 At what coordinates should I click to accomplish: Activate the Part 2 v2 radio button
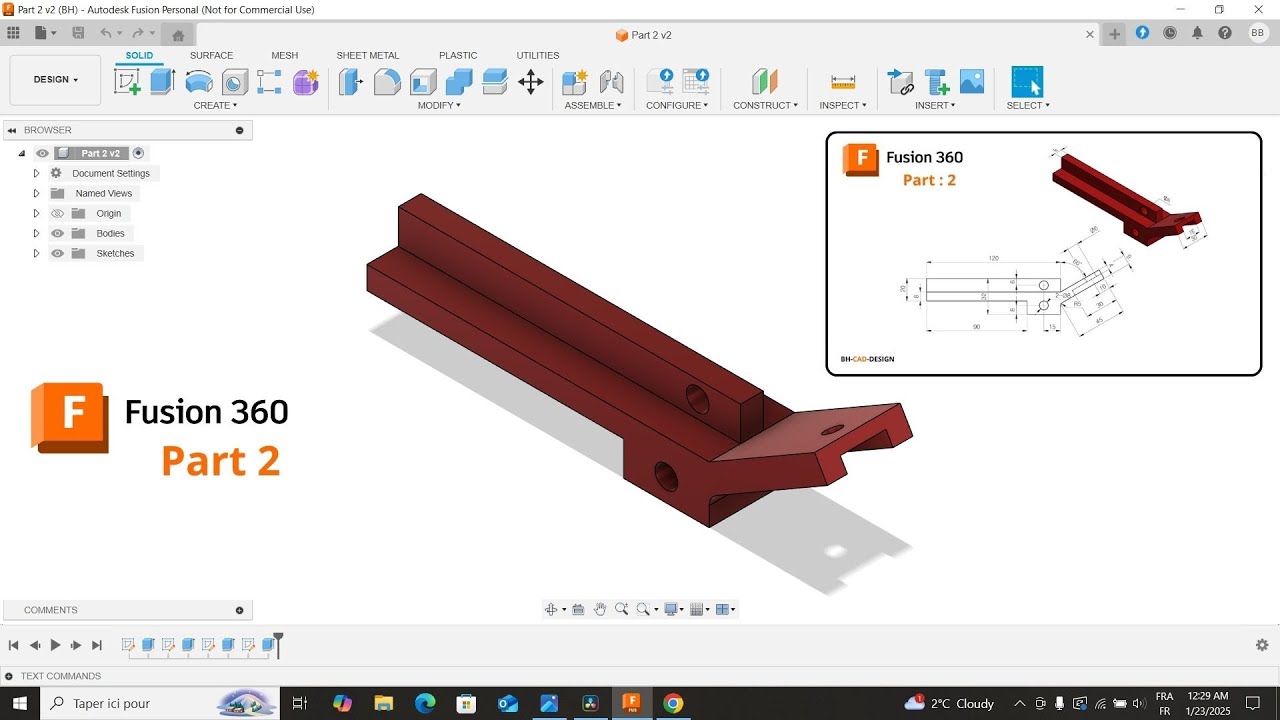pyautogui.click(x=138, y=153)
